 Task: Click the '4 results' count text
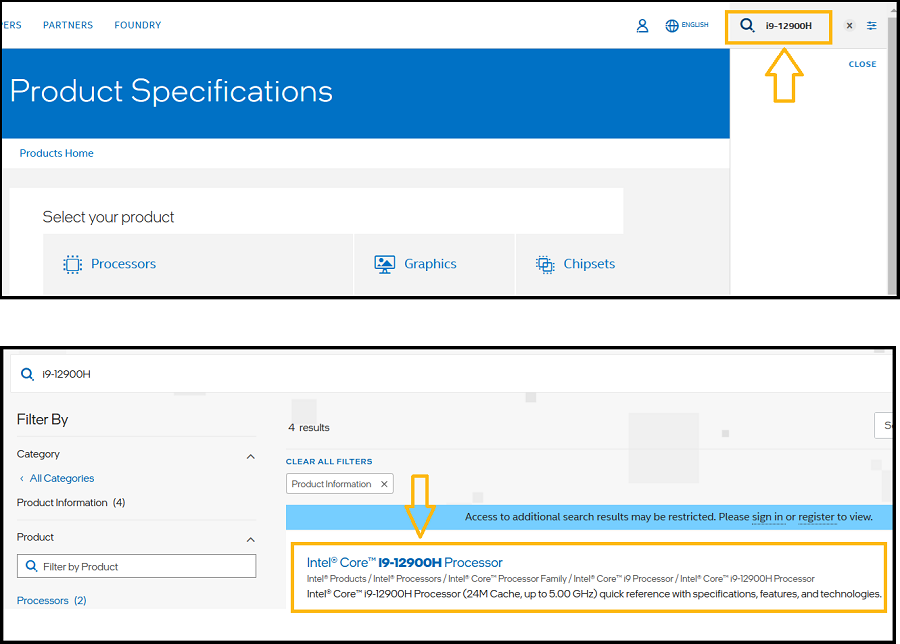(x=309, y=428)
